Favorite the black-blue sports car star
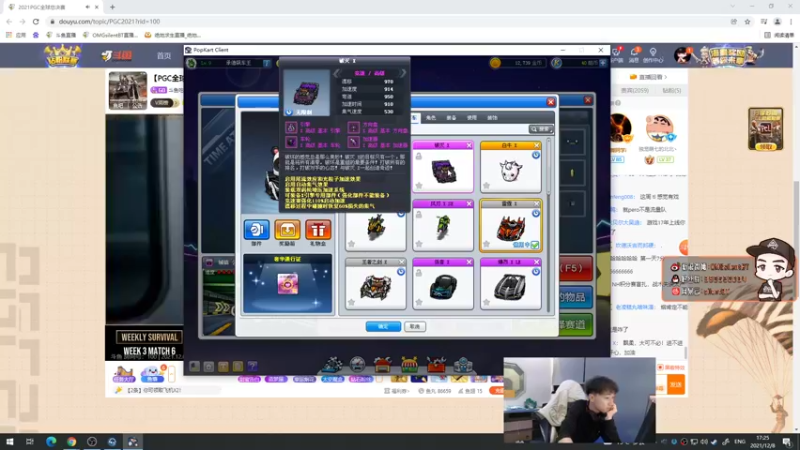 coord(419,303)
